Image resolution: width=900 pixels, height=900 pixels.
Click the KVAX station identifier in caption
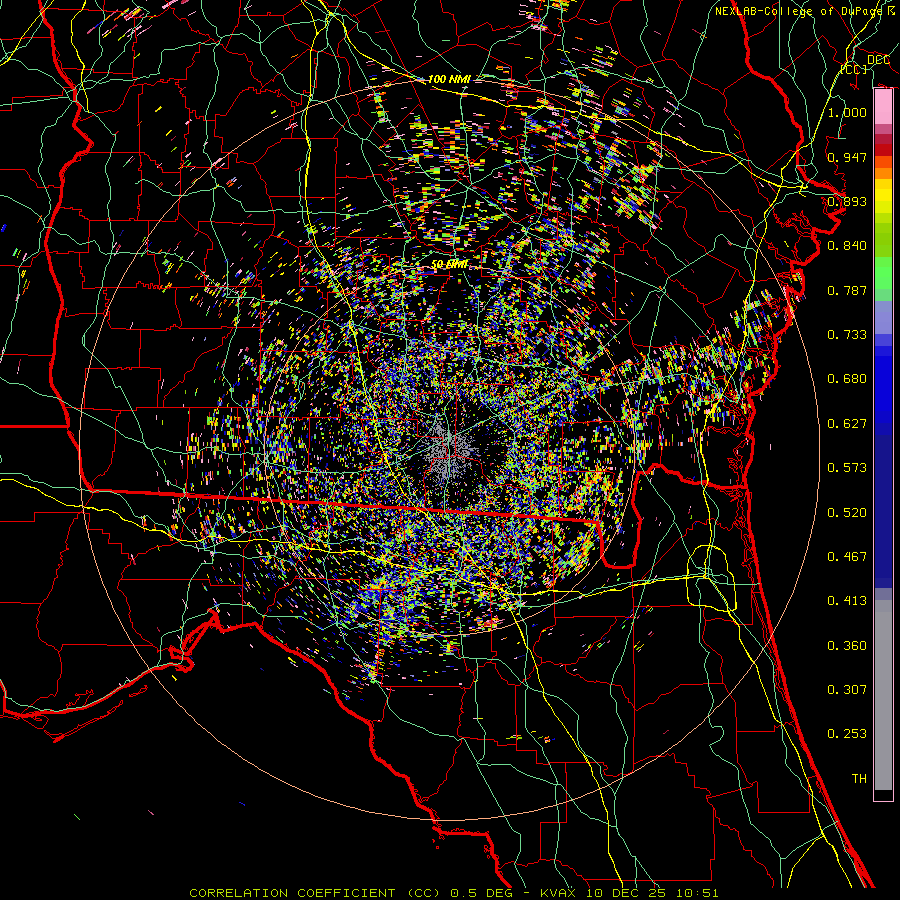559,893
